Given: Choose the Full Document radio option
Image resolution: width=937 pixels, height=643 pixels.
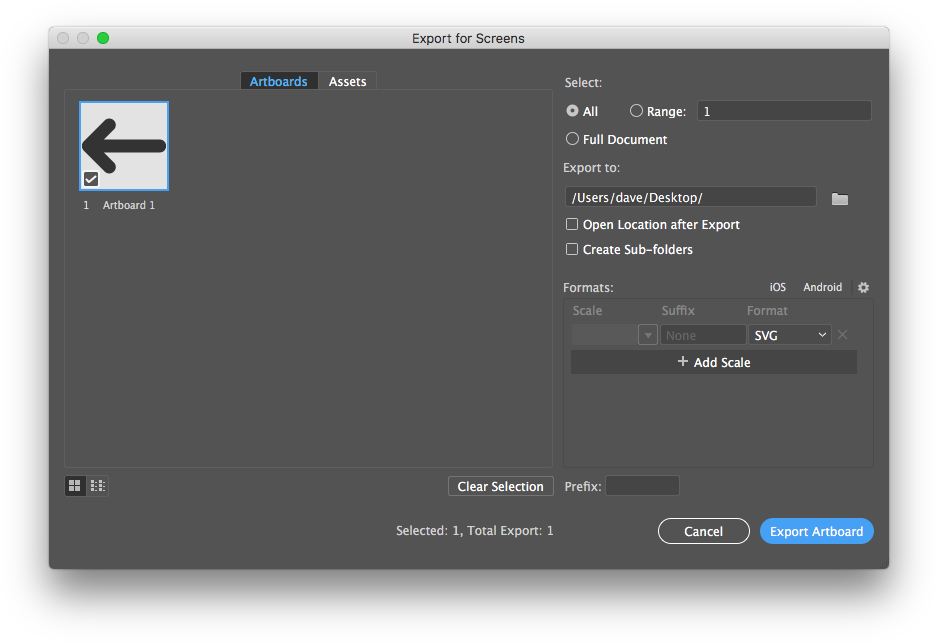Looking at the screenshot, I should coord(572,139).
